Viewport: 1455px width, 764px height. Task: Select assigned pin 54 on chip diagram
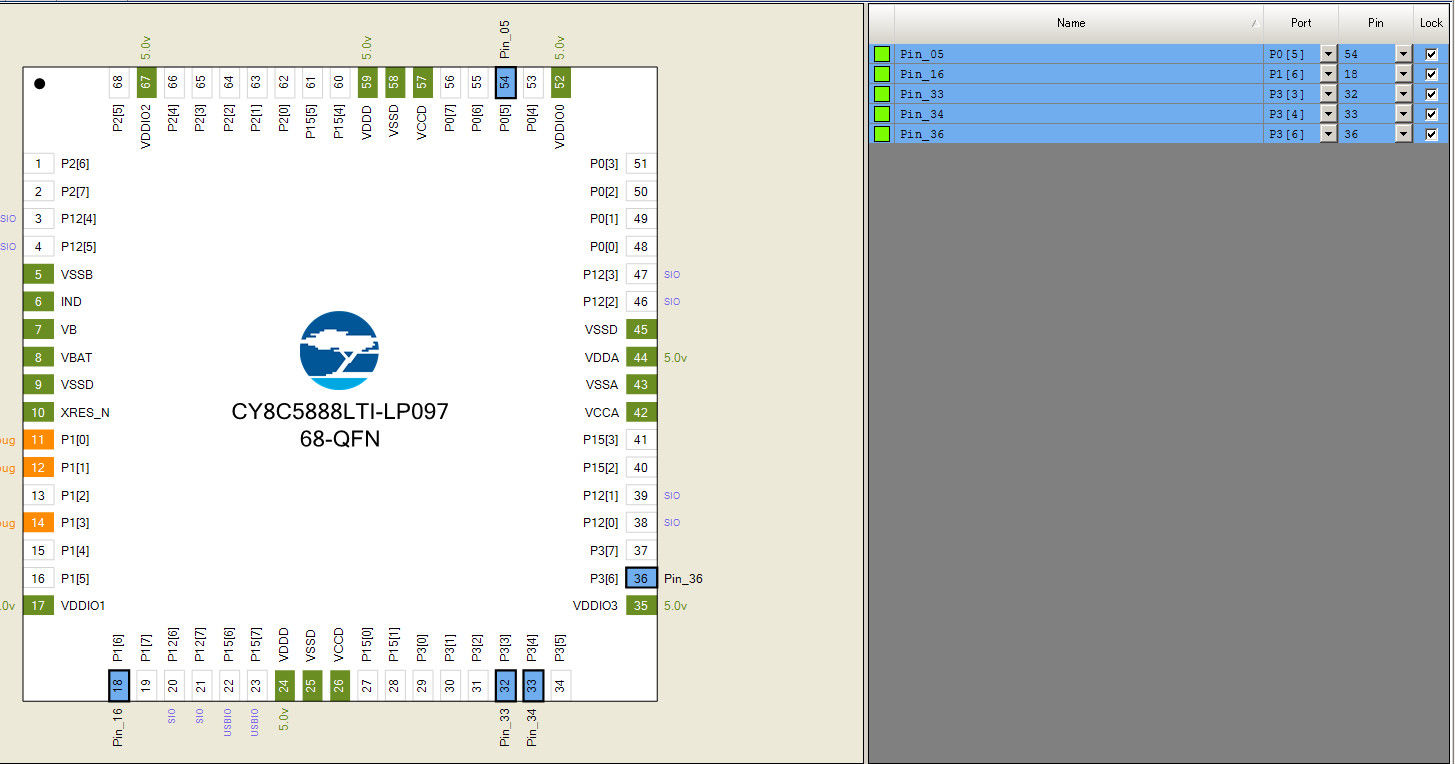[505, 82]
